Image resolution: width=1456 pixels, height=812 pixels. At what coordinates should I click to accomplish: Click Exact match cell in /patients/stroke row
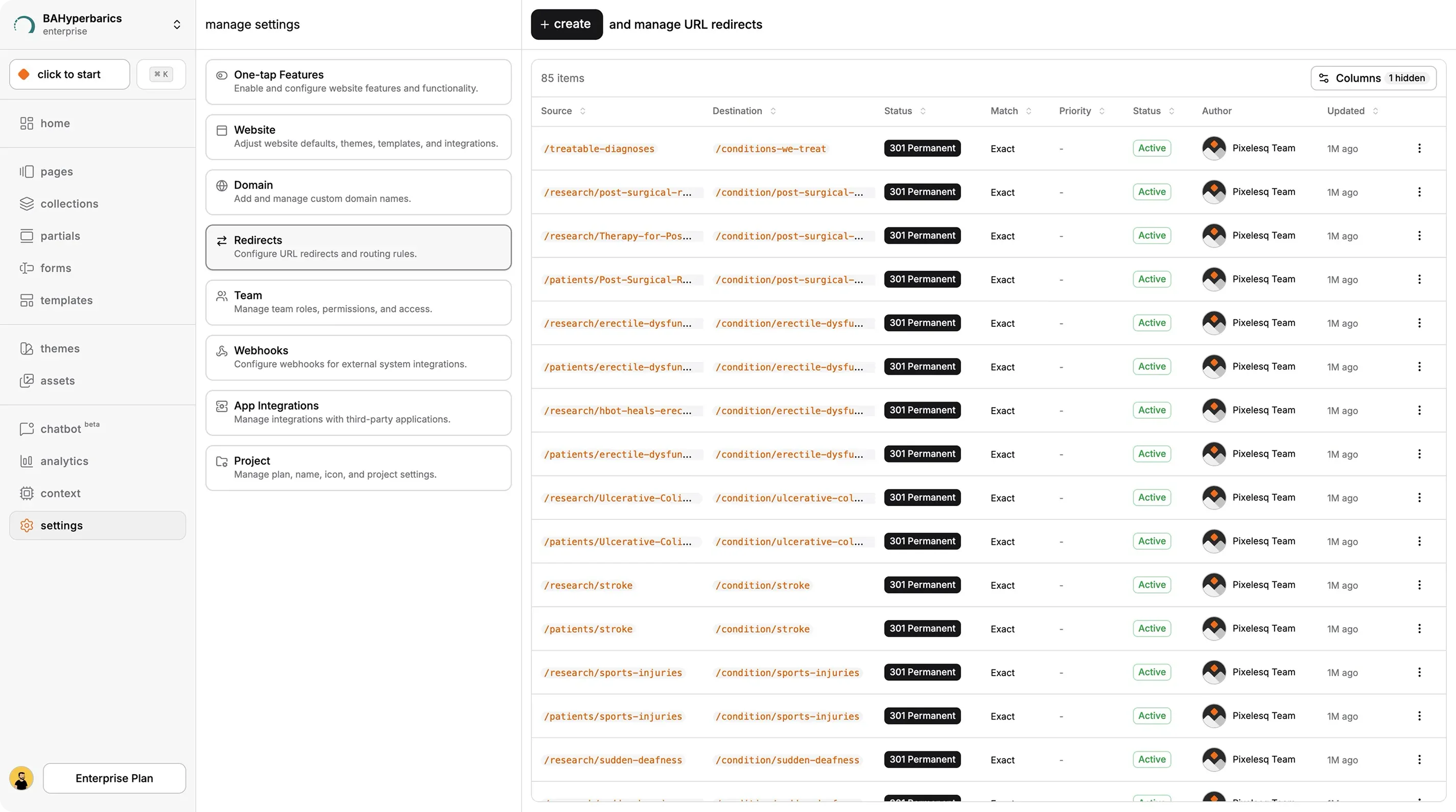[1002, 629]
